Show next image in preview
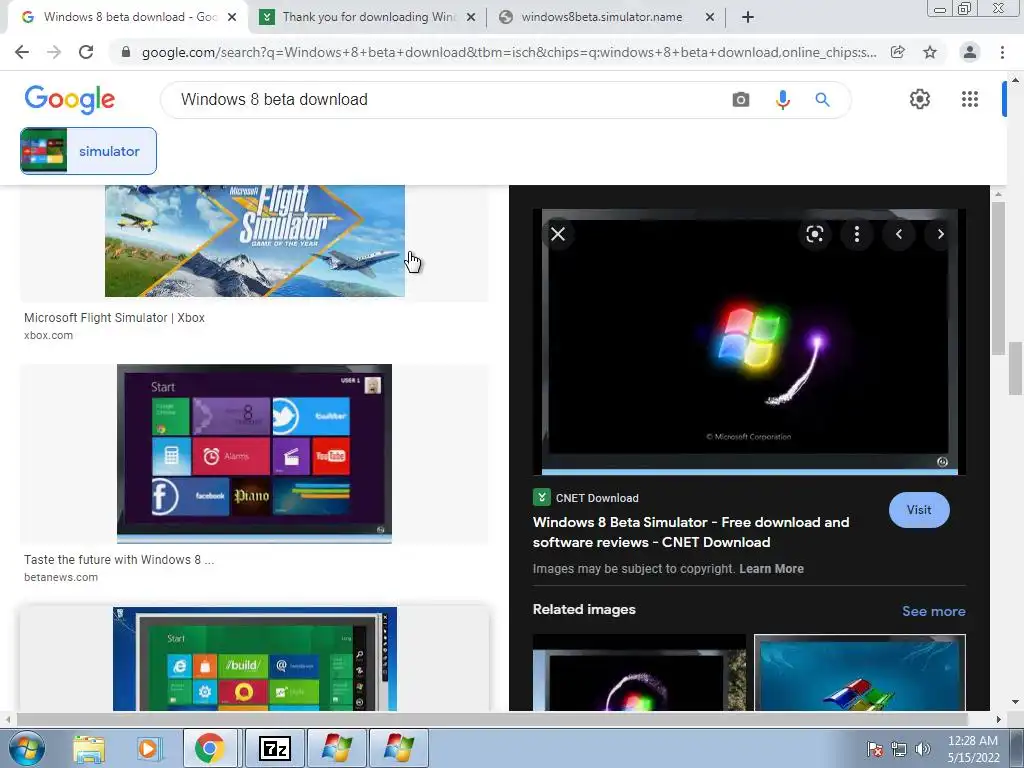1024x768 pixels. click(x=940, y=234)
